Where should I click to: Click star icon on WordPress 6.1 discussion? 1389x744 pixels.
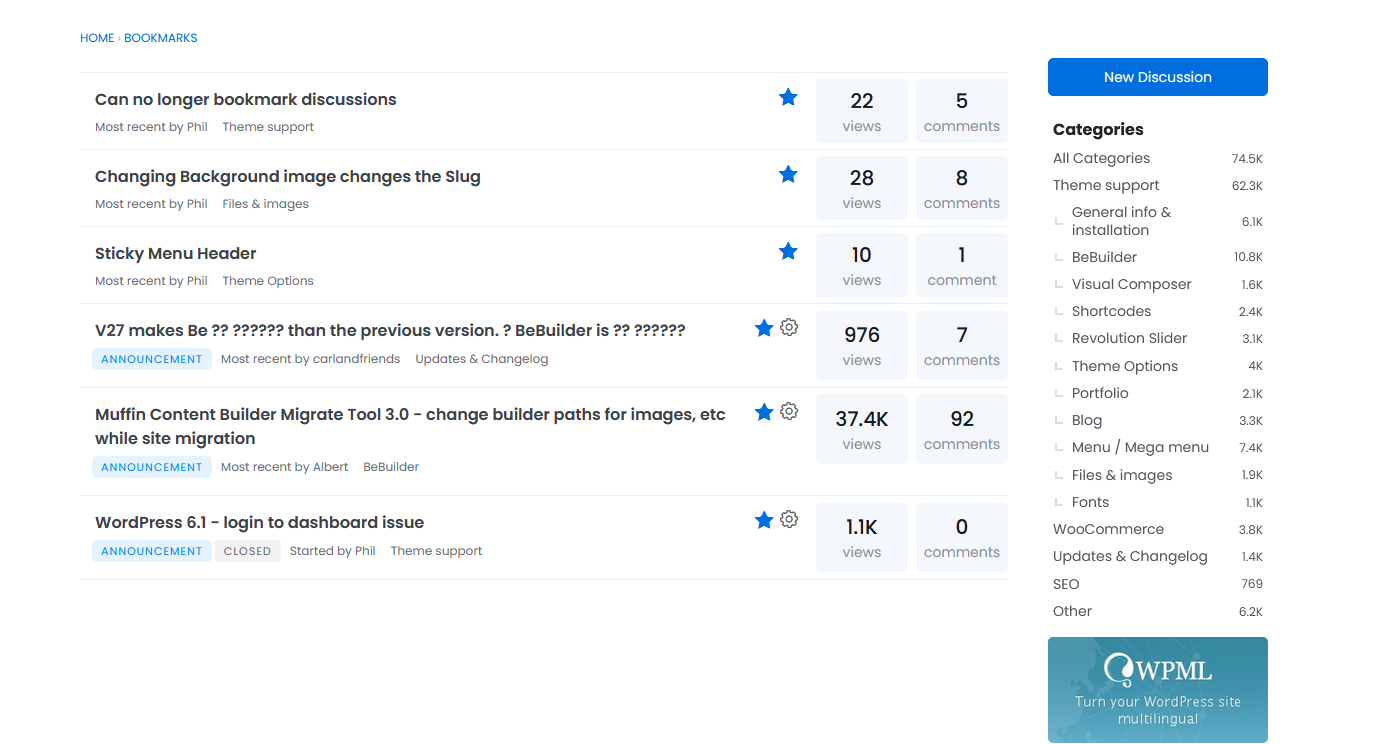(x=764, y=520)
